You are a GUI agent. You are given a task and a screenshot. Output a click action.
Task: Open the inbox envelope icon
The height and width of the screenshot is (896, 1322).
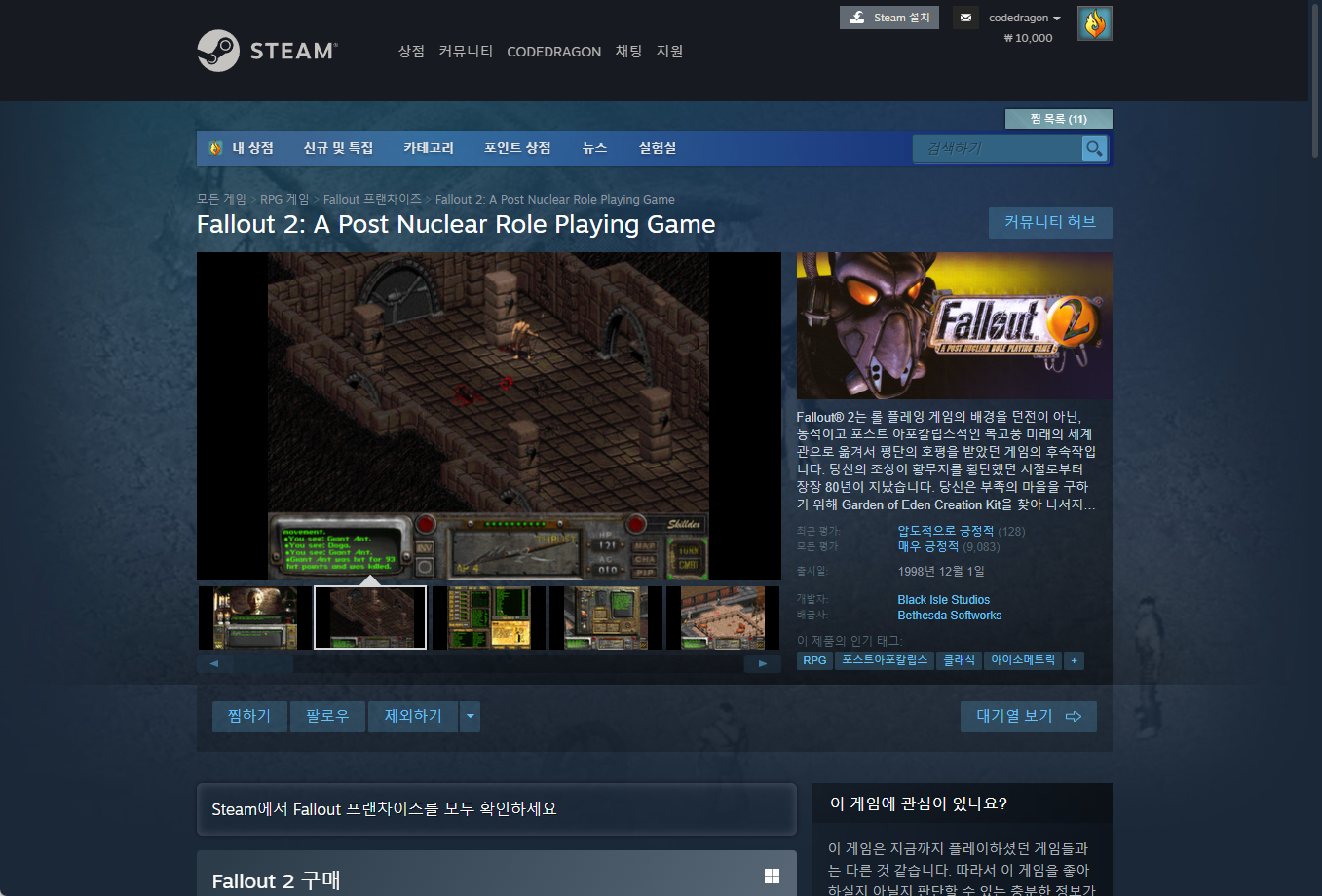(965, 18)
